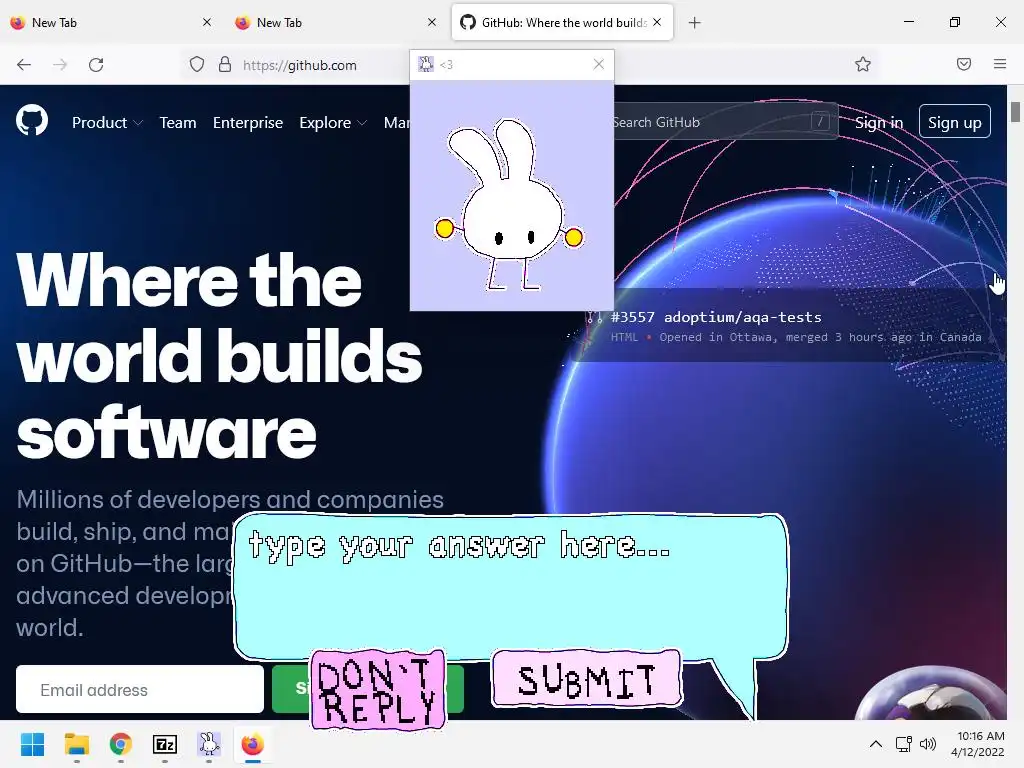
Task: Expand the Explore dropdown menu
Action: [x=333, y=123]
